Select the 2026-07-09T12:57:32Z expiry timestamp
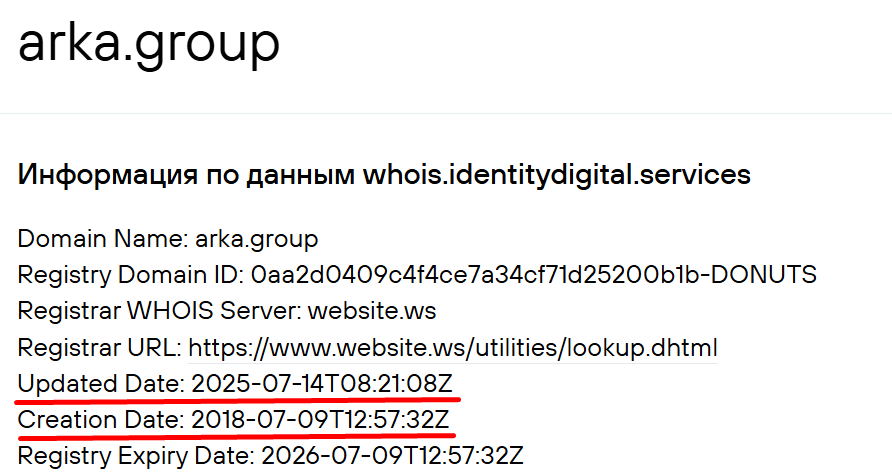This screenshot has width=892, height=476. [x=392, y=457]
